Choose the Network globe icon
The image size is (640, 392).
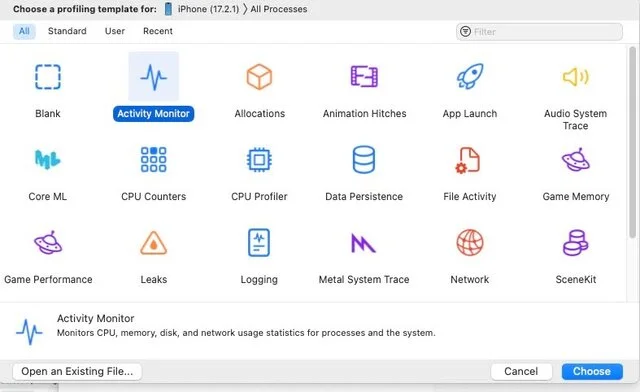[x=470, y=243]
